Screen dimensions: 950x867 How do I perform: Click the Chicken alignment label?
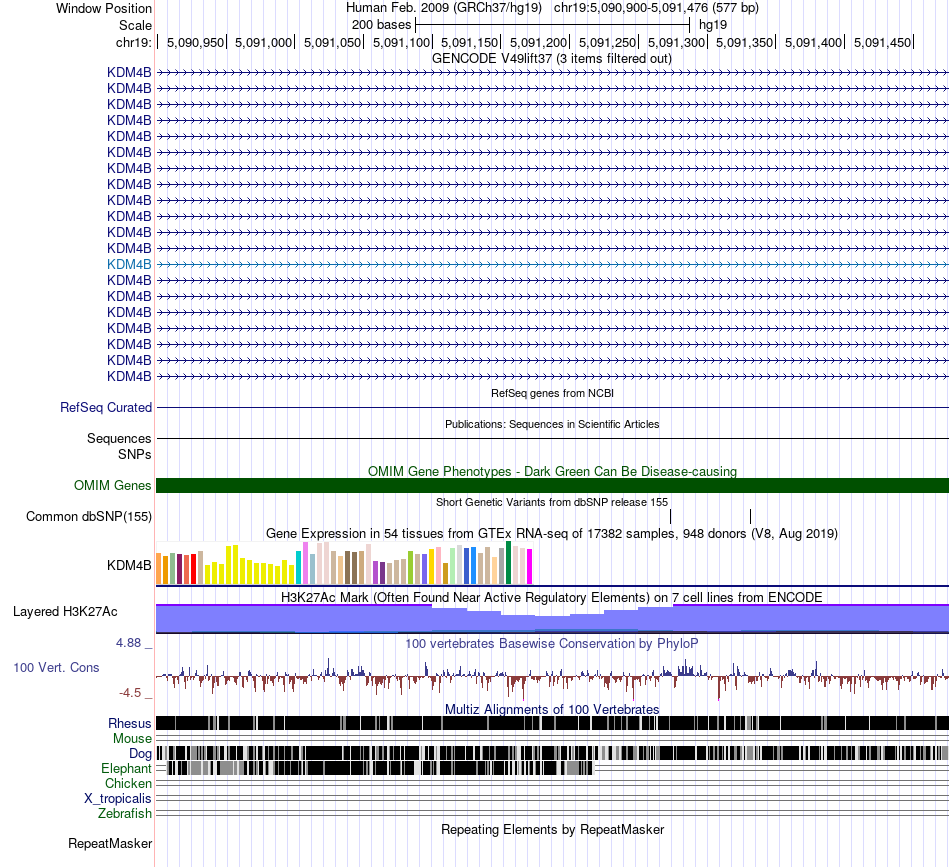[x=128, y=783]
